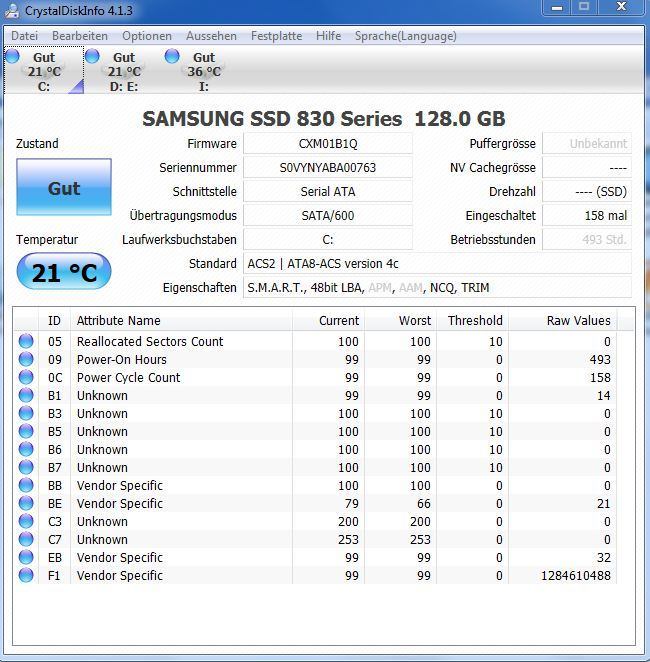Click status icon of attribute B7
Image resolution: width=650 pixels, height=662 pixels.
[x=26, y=467]
